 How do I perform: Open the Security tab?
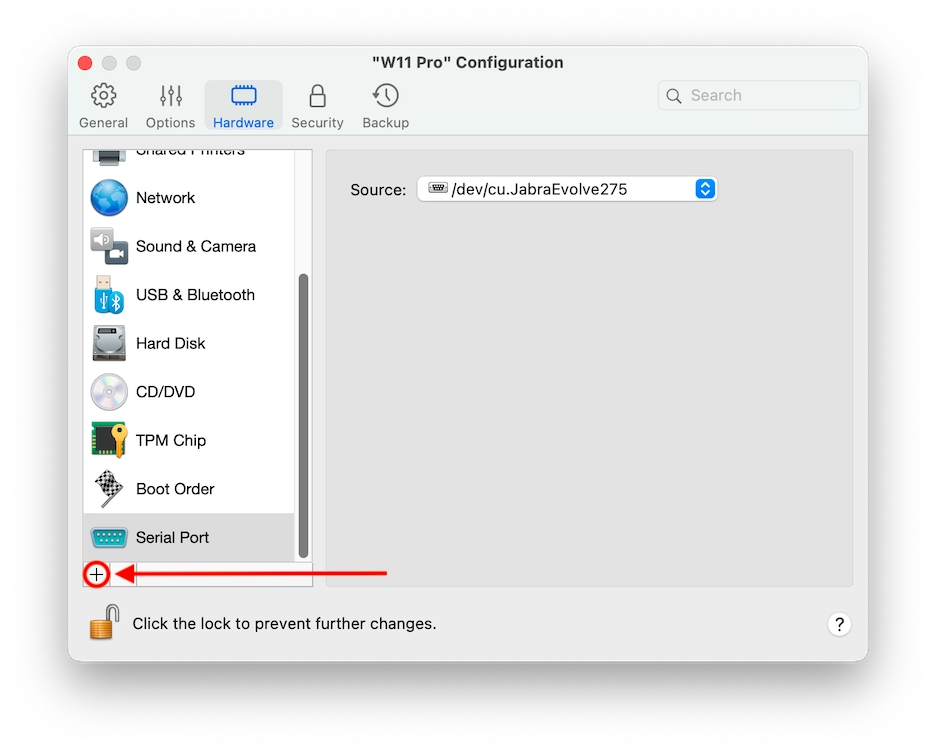click(x=317, y=107)
